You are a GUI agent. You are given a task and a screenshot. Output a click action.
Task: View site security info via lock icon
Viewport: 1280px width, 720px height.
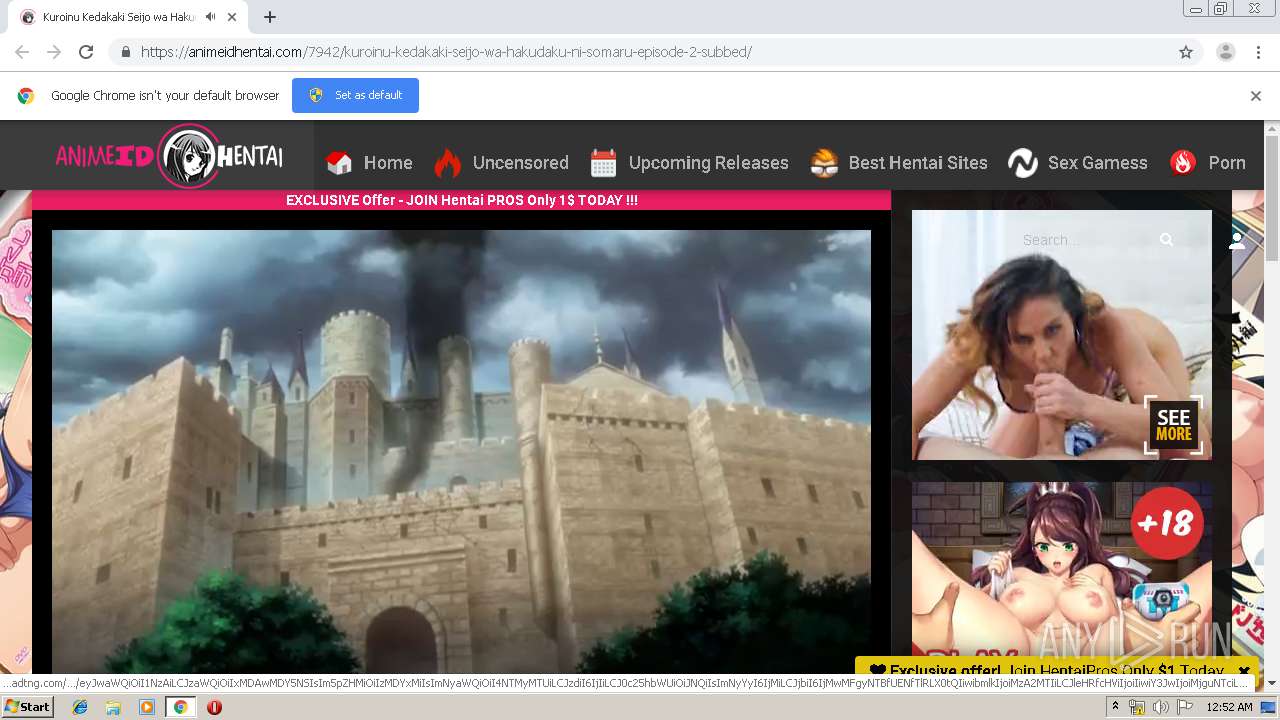pyautogui.click(x=125, y=52)
